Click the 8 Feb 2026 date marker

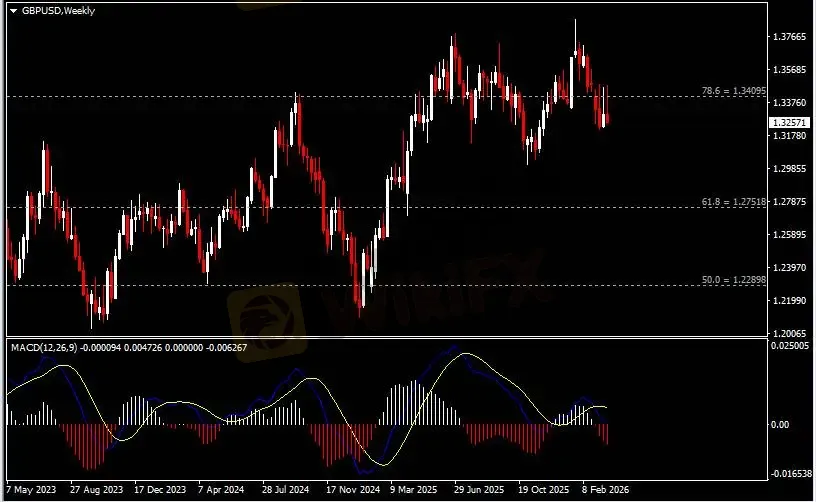click(606, 492)
